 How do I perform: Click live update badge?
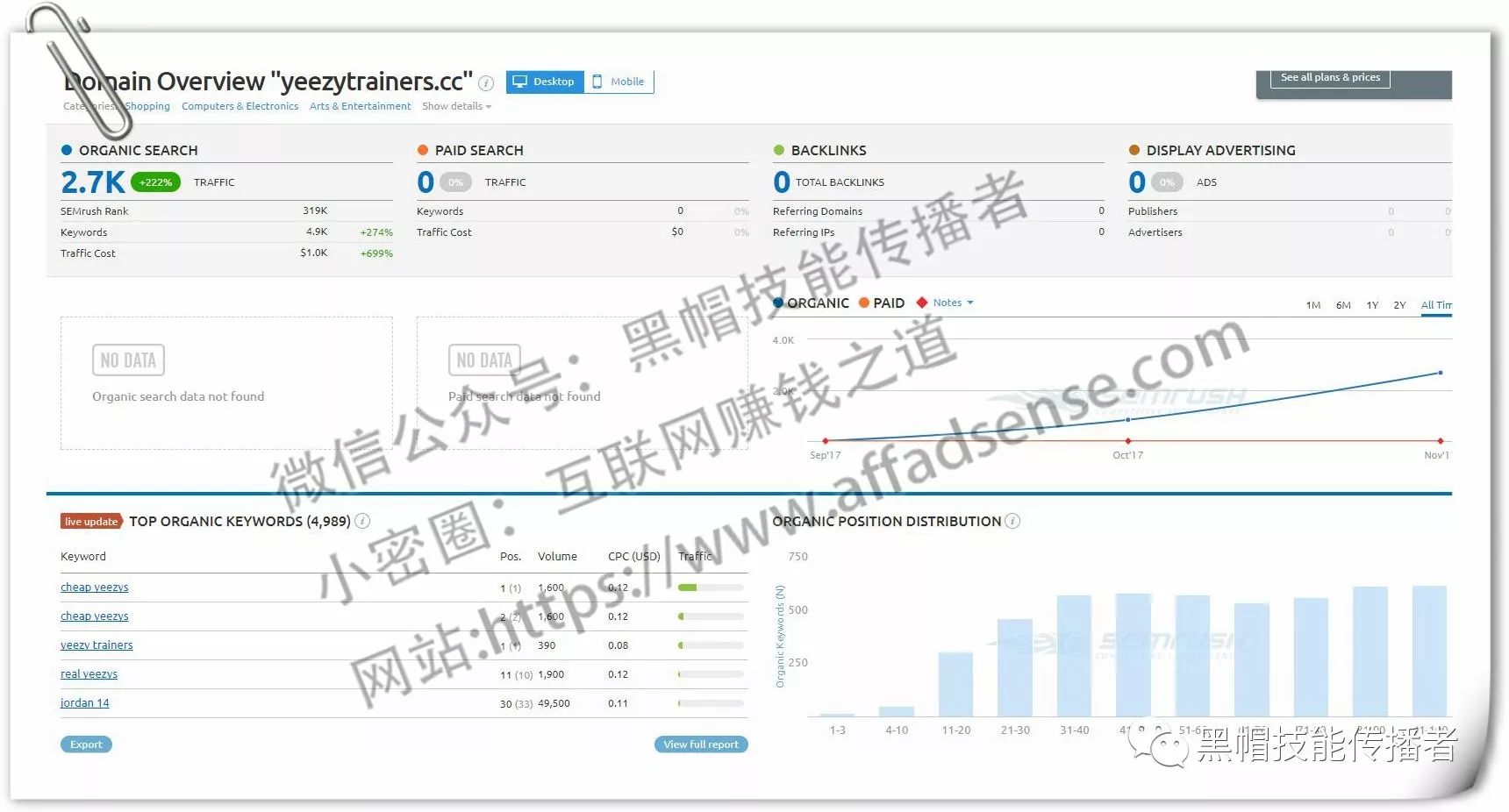tap(91, 522)
